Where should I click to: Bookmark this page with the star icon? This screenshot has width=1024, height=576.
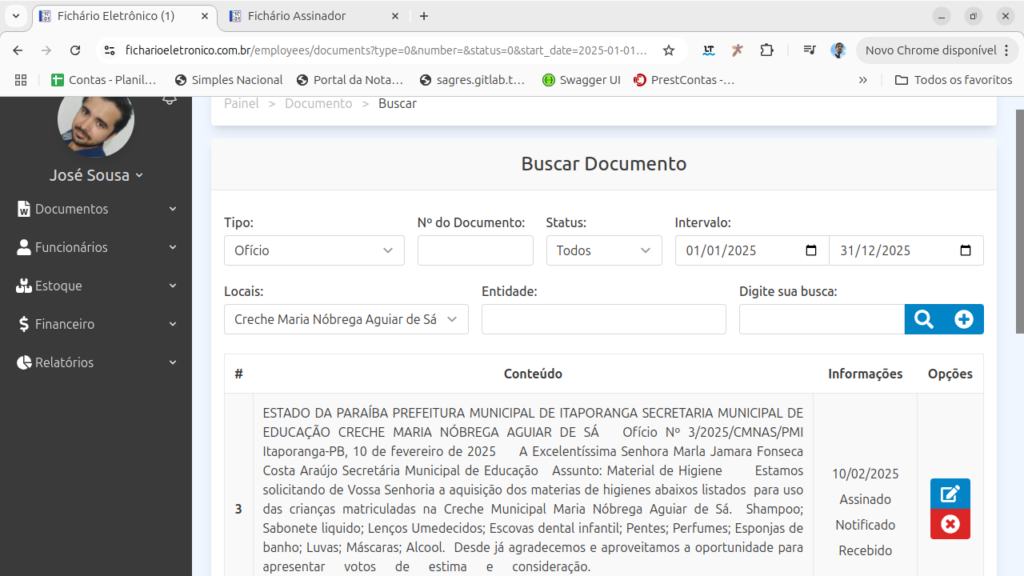669,50
